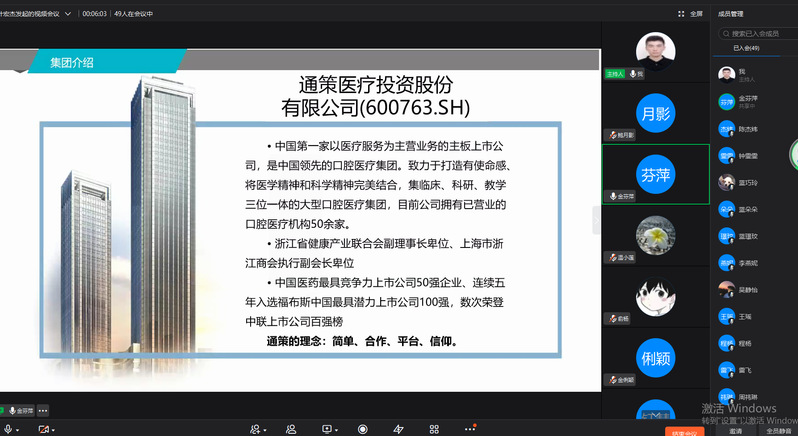
Task: Click the search joined members field
Action: (x=760, y=33)
